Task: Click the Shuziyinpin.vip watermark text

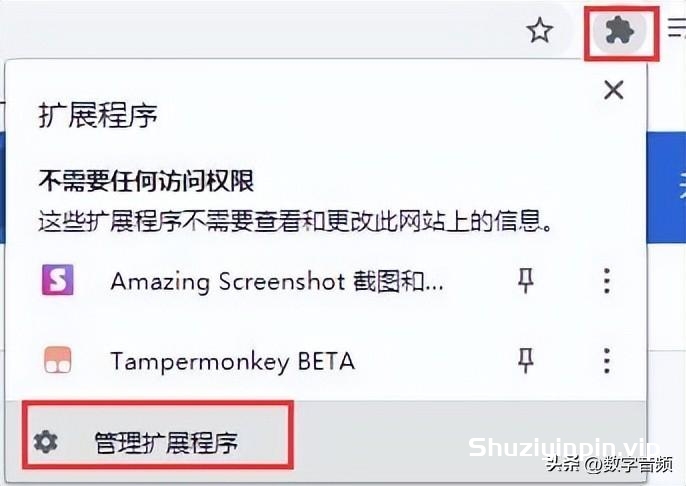Action: (564, 447)
